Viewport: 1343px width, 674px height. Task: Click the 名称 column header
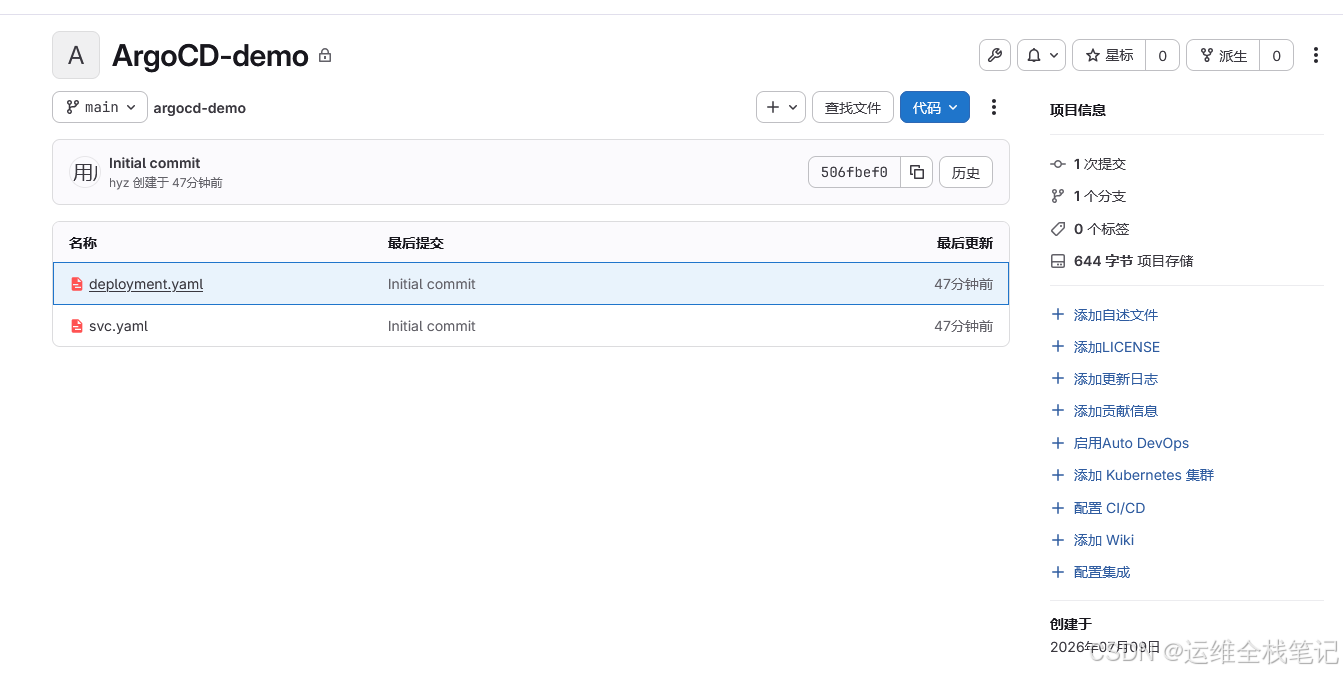[x=83, y=243]
